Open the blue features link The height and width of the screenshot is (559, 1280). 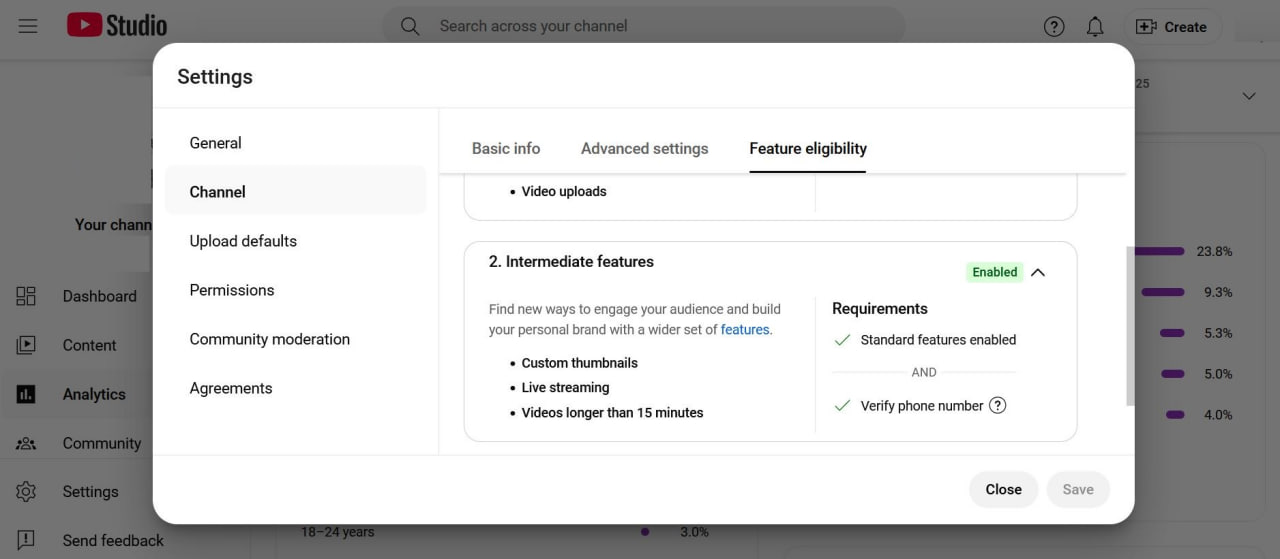[745, 330]
